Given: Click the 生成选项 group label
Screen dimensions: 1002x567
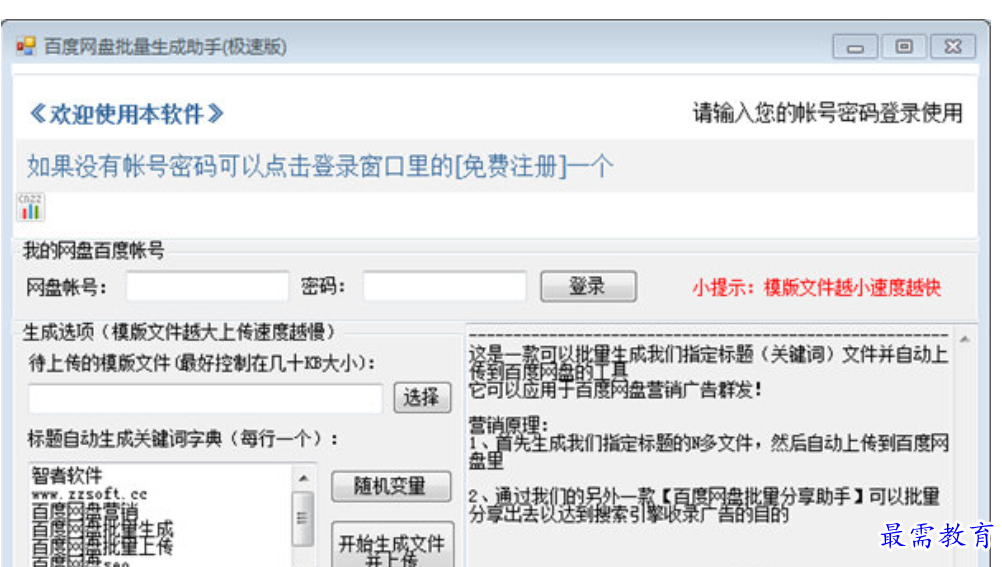Looking at the screenshot, I should point(179,332).
